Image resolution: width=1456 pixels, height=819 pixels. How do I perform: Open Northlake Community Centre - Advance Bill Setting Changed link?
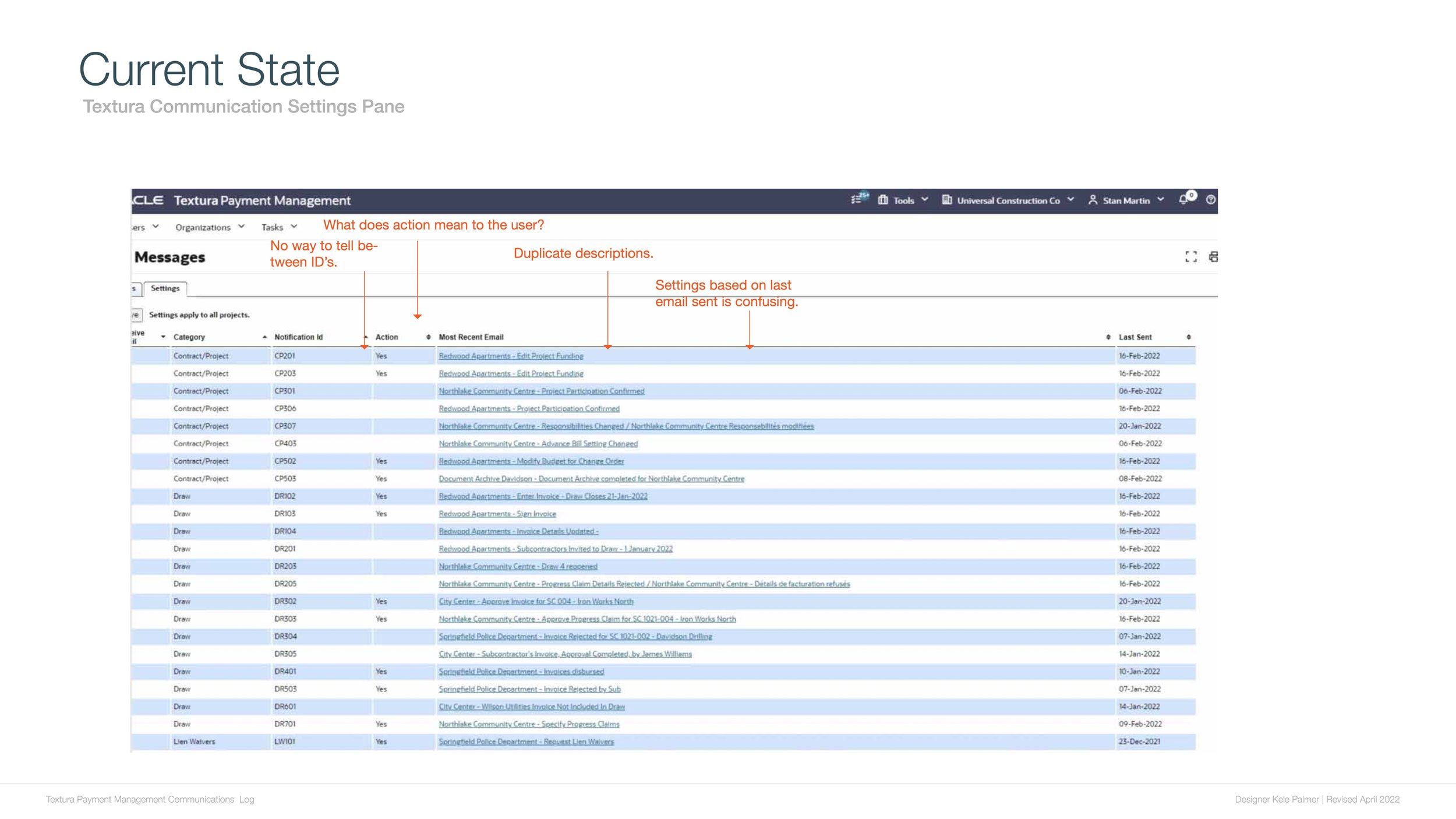coord(538,443)
